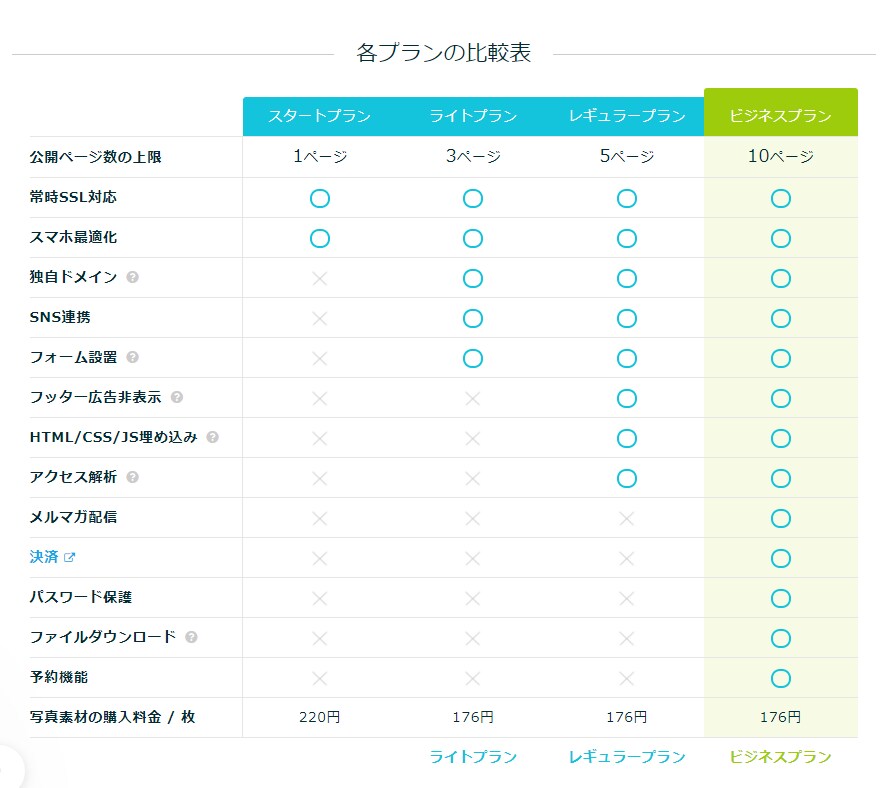Click cross icon for メルマガ配信 in レギュラープラン
Screen dimensions: 895x788
(627, 518)
